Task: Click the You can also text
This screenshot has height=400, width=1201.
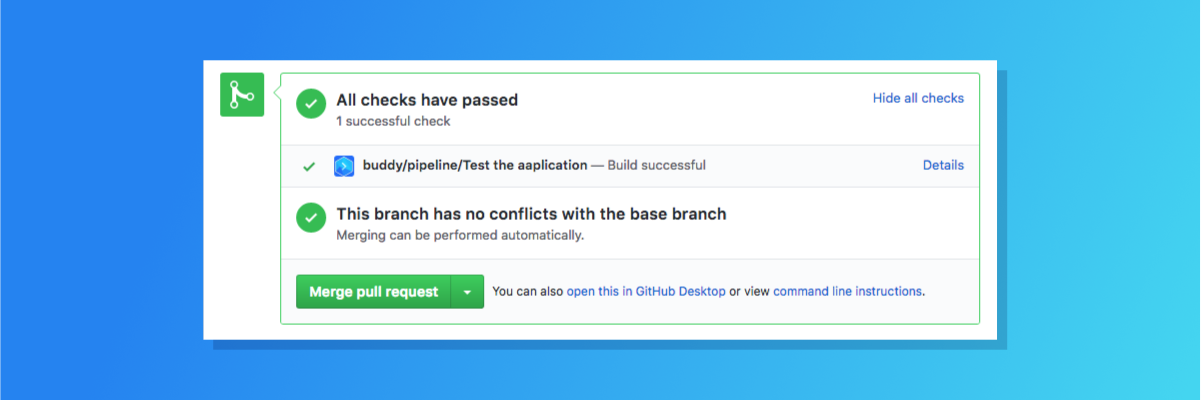Action: (x=528, y=292)
